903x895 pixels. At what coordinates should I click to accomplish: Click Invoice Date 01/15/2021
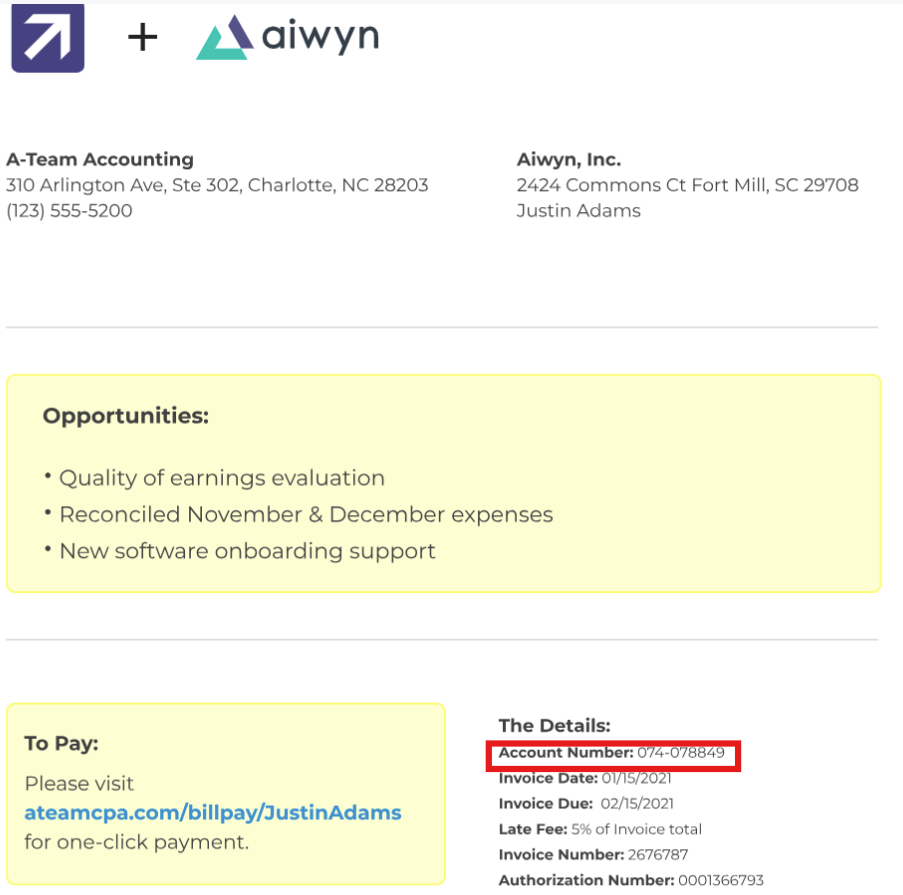coord(585,779)
